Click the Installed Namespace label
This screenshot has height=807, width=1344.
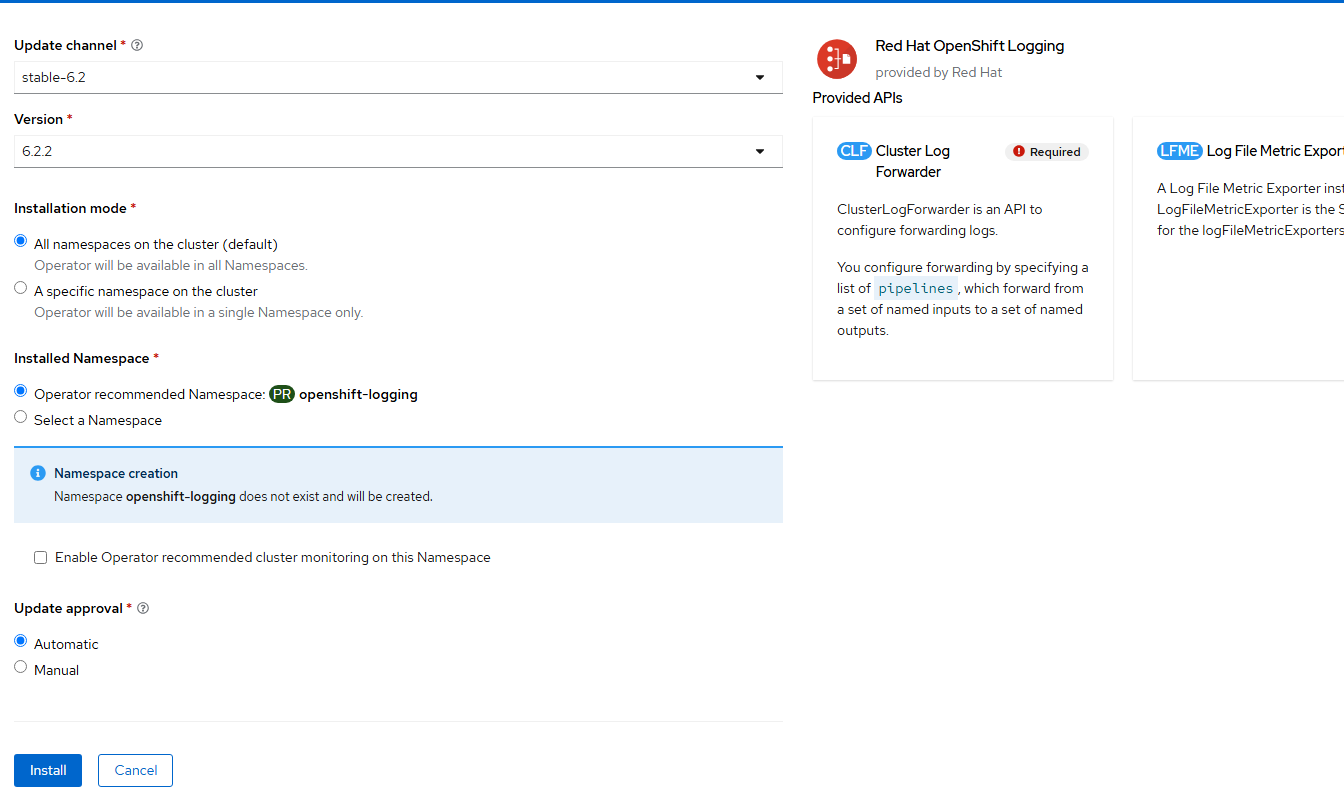pos(81,358)
